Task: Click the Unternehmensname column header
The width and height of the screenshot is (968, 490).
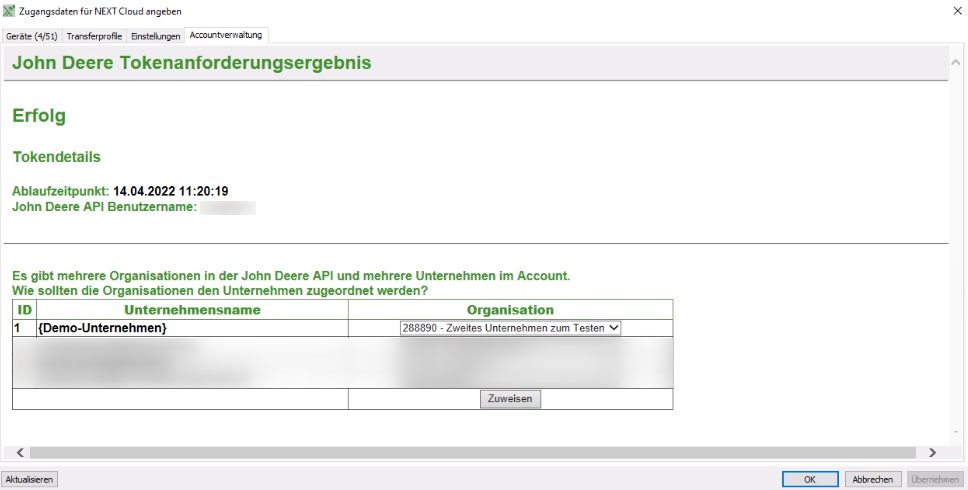Action: pyautogui.click(x=191, y=310)
